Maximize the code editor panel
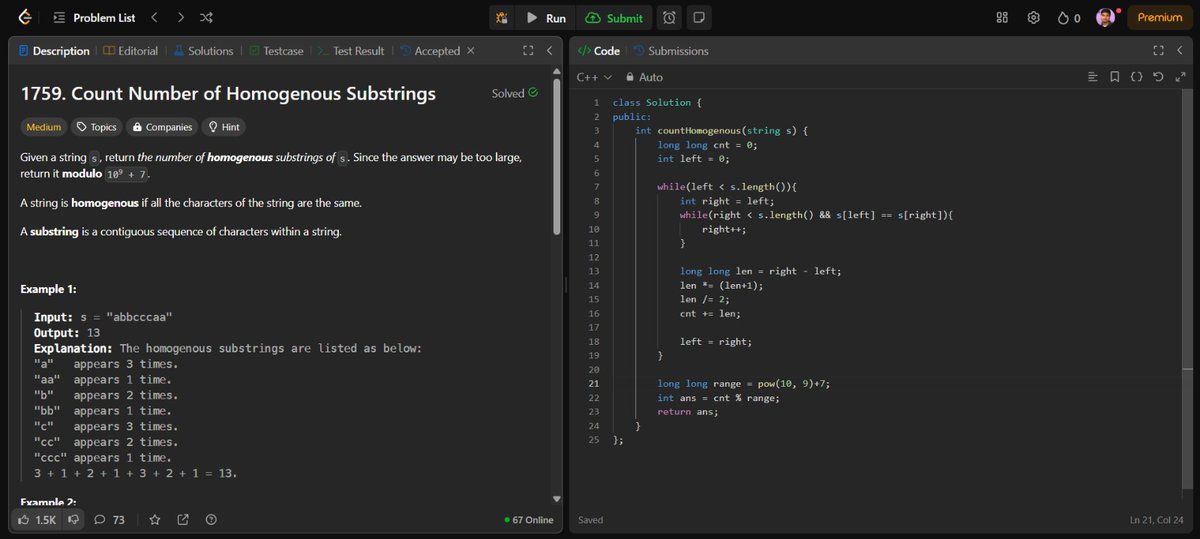Viewport: 1200px width, 539px height. [1158, 51]
